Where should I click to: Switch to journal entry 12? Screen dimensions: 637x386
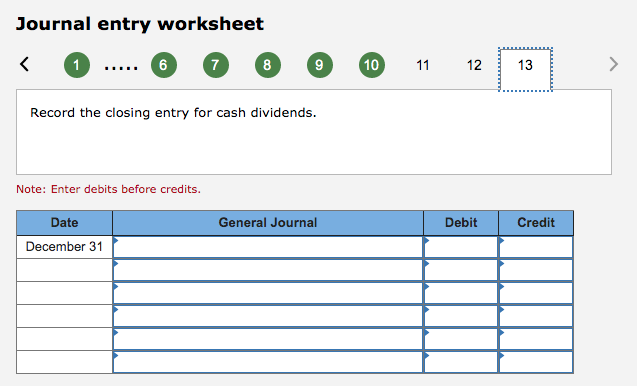coord(474,65)
